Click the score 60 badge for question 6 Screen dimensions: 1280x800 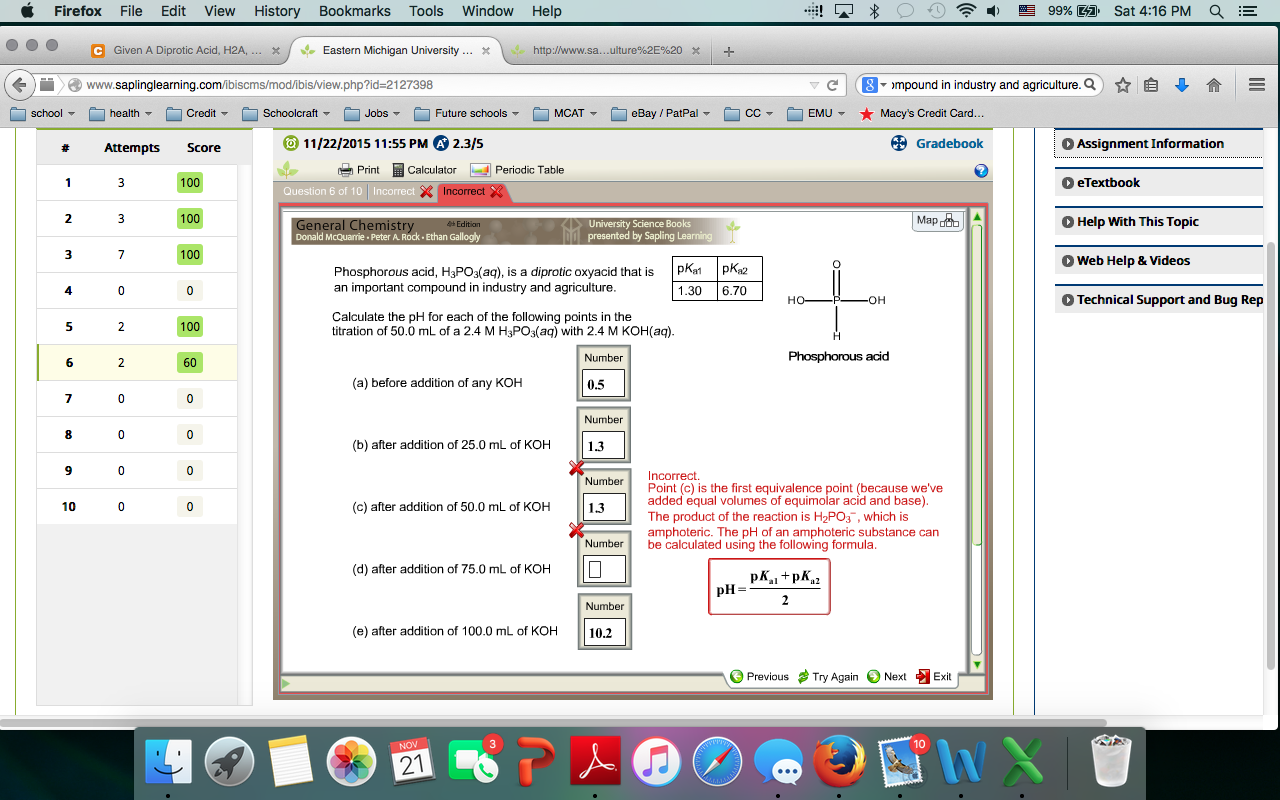[x=190, y=363]
